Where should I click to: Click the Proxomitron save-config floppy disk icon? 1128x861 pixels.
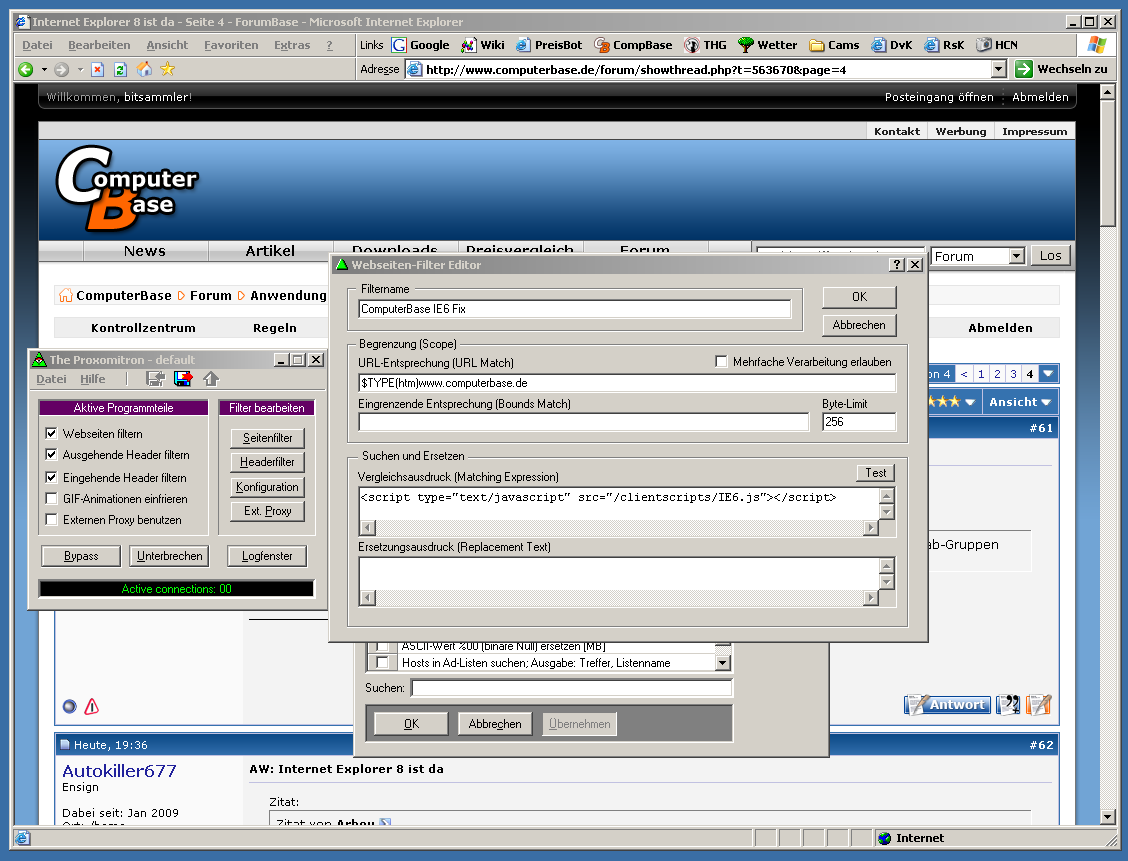point(183,378)
